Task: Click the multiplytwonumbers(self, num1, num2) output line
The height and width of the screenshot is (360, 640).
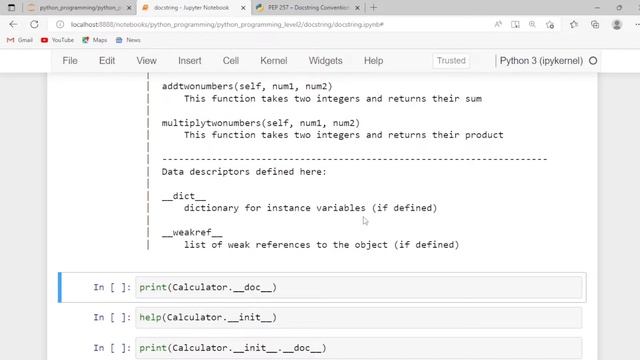Action: 260,123
